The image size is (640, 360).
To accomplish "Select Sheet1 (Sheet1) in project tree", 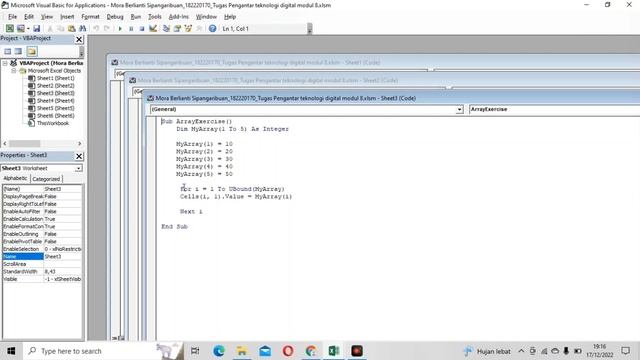I will click(x=56, y=78).
